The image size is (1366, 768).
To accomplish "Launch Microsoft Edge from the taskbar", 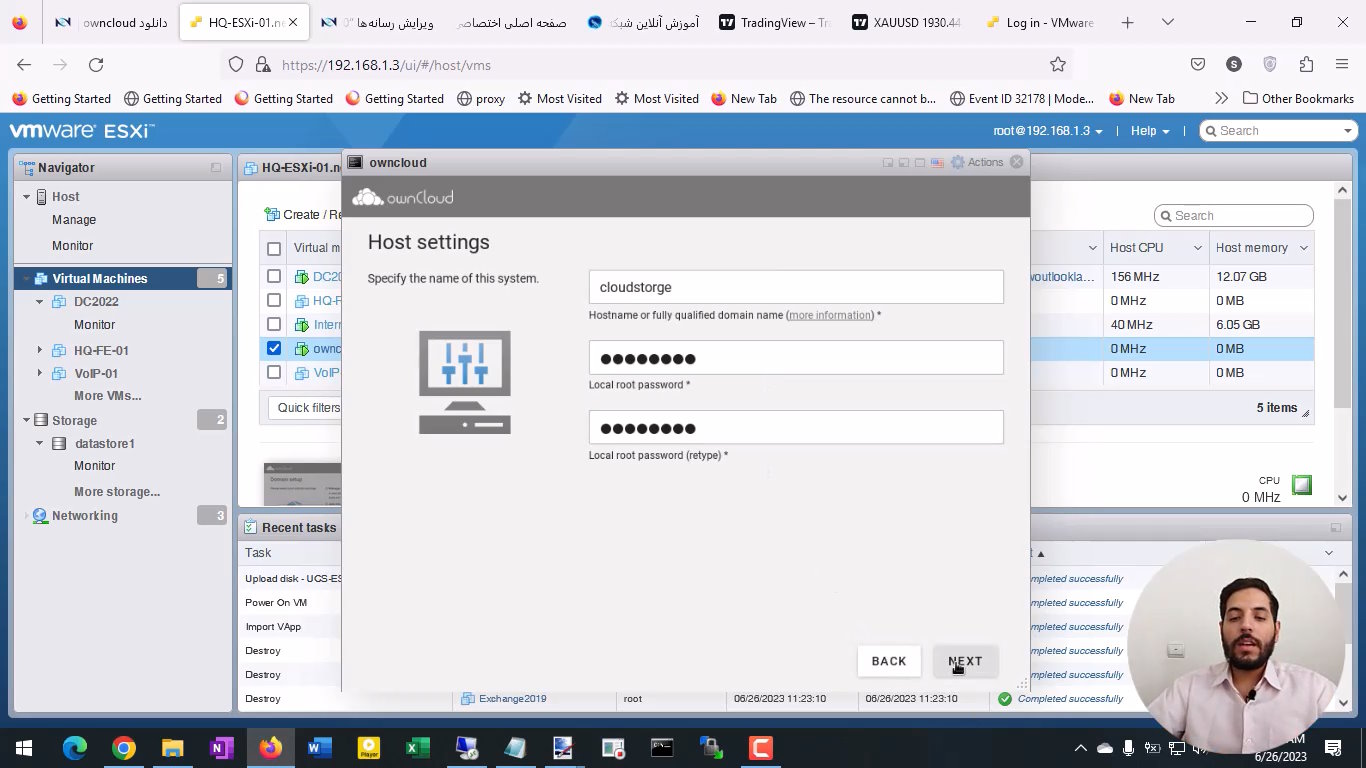I will click(x=75, y=748).
